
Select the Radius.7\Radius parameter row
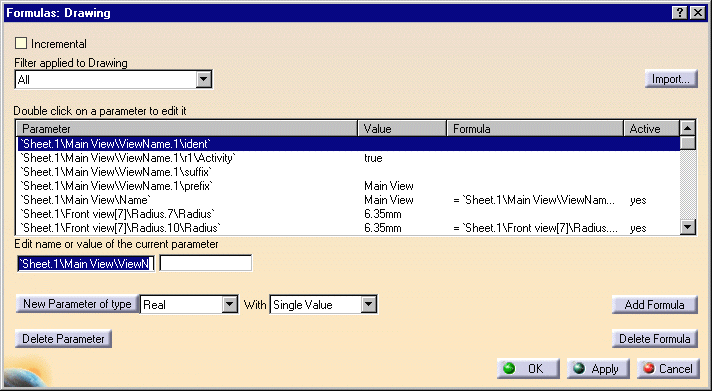[x=349, y=214]
